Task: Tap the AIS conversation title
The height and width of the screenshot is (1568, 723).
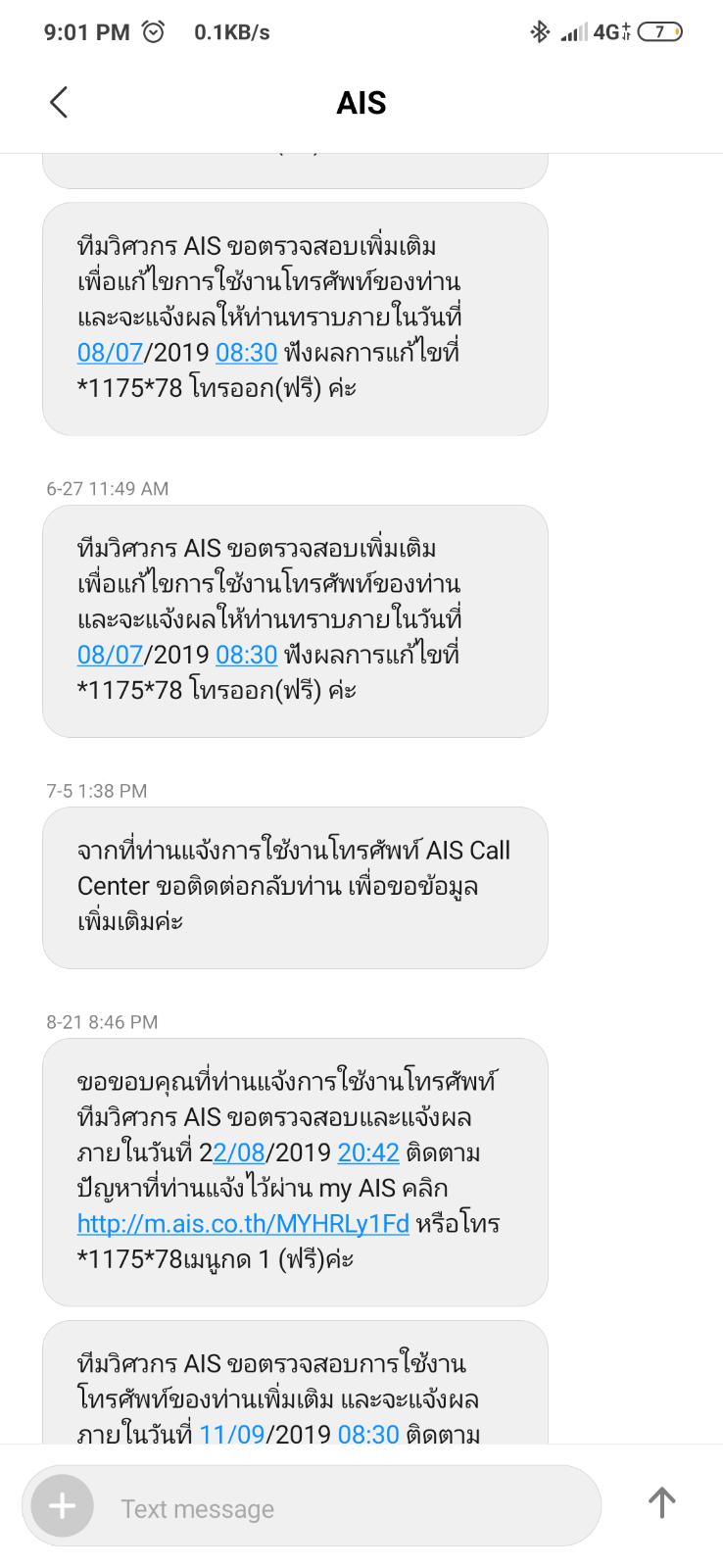Action: coord(361,103)
